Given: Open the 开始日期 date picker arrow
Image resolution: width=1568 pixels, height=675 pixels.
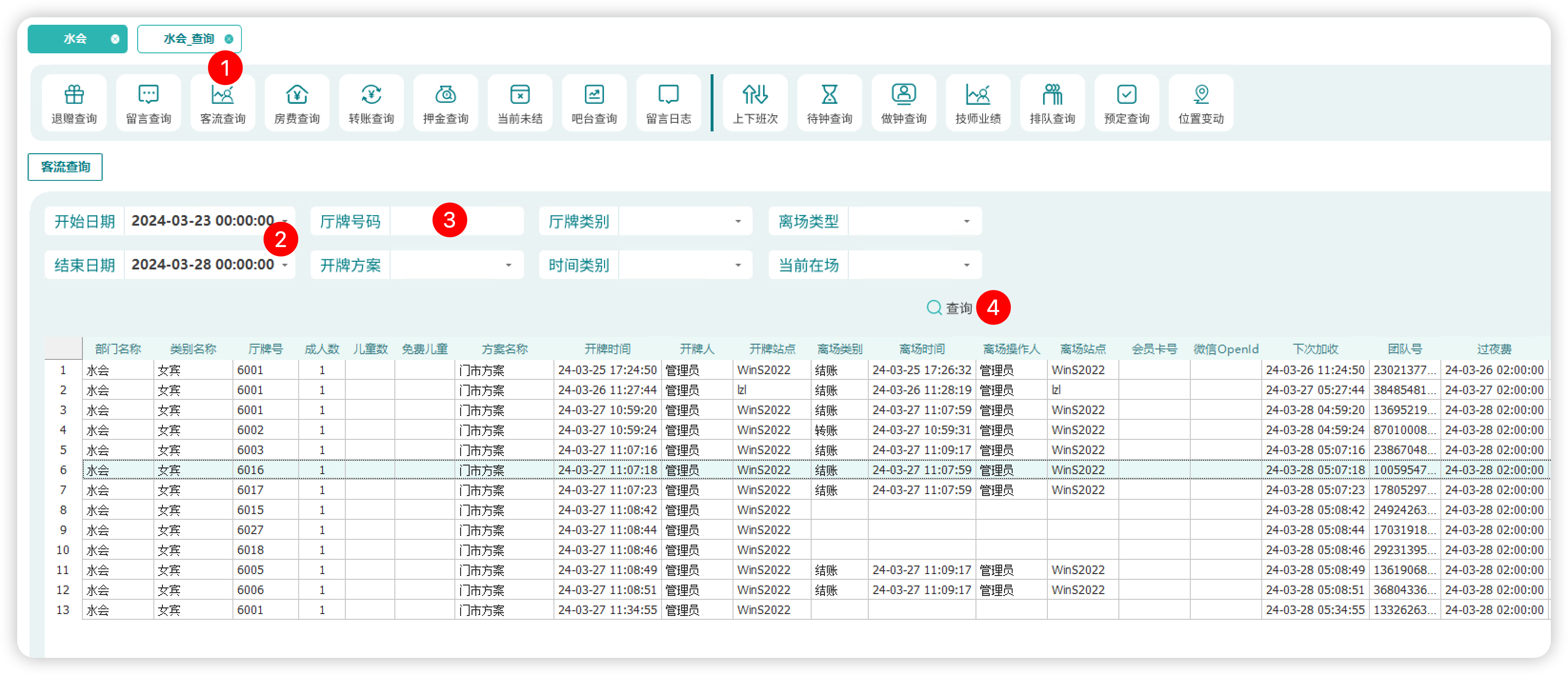Looking at the screenshot, I should pos(285,221).
